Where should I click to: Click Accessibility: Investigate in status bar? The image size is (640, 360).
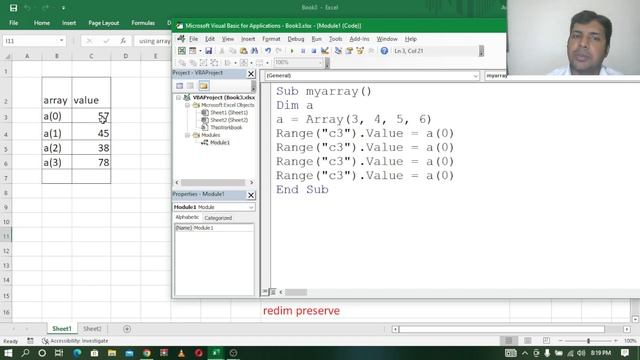click(x=76, y=341)
